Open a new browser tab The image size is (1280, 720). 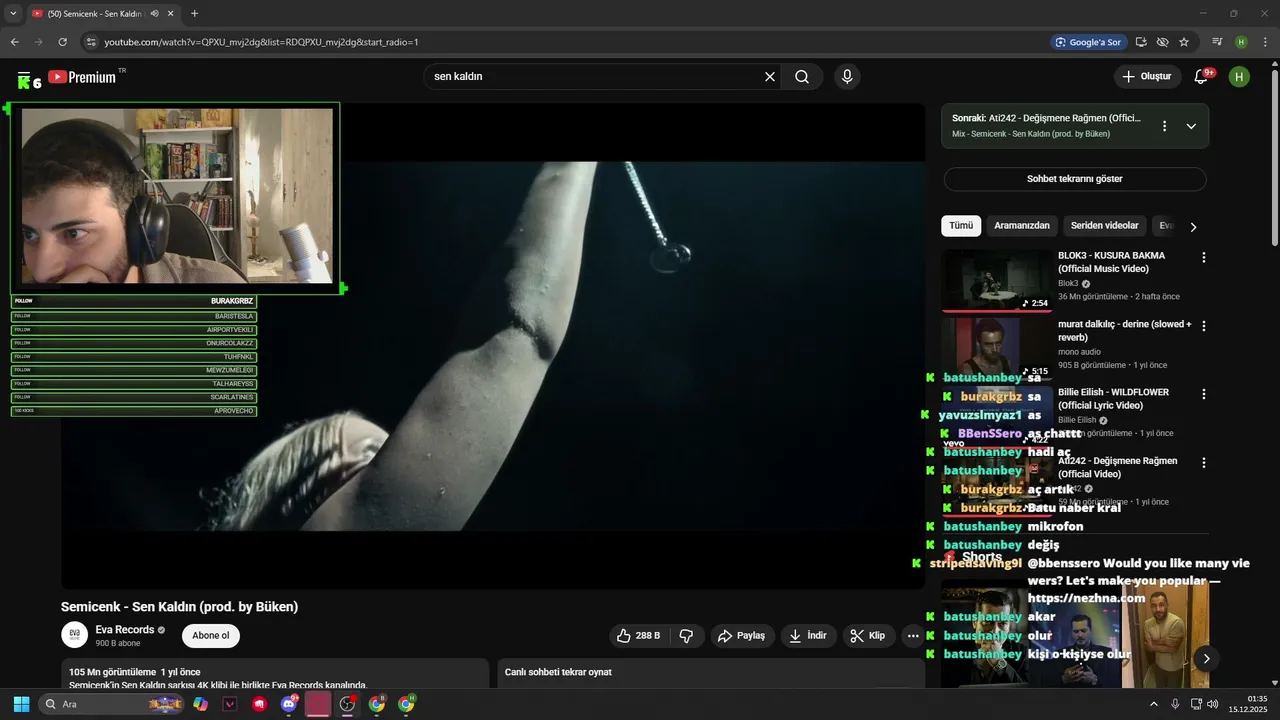click(194, 14)
